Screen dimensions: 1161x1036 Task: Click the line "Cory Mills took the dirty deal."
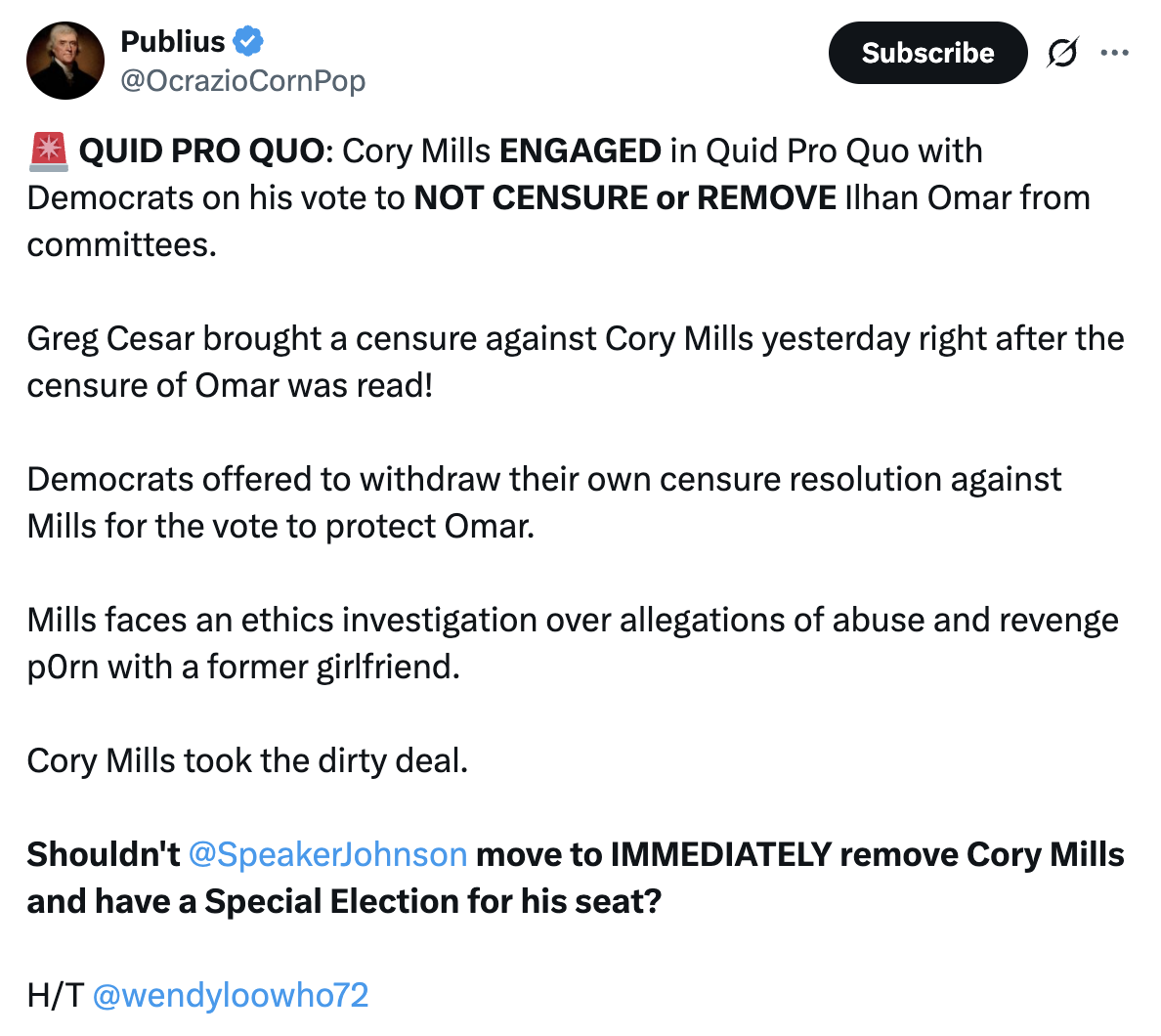coord(247,760)
